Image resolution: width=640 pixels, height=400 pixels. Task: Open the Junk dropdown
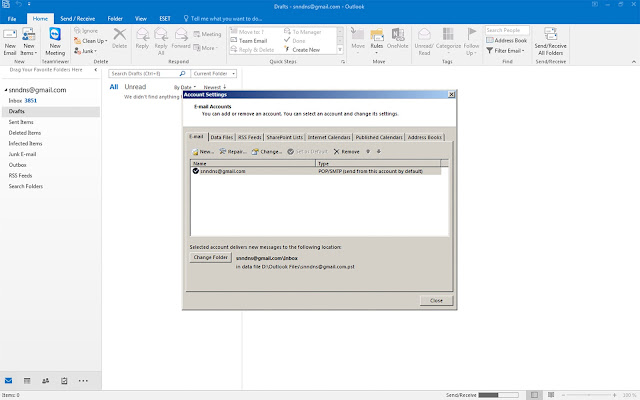point(86,51)
